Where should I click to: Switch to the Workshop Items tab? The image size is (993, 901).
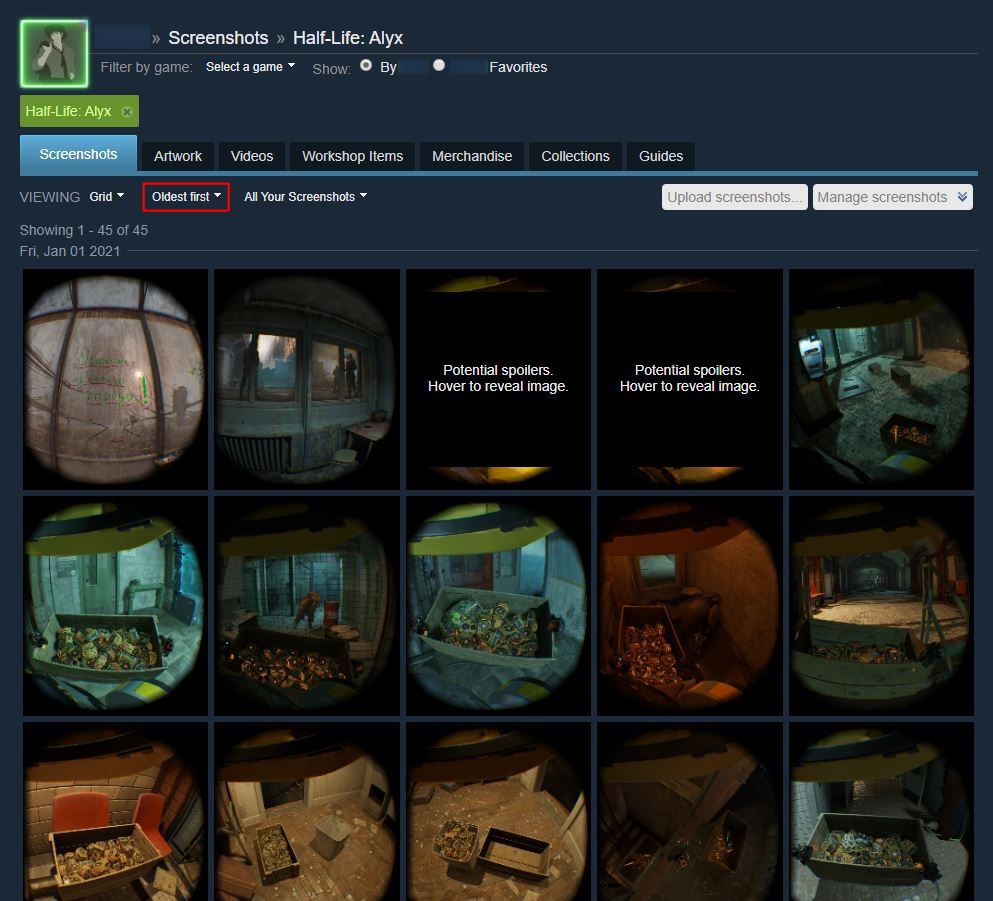[352, 156]
